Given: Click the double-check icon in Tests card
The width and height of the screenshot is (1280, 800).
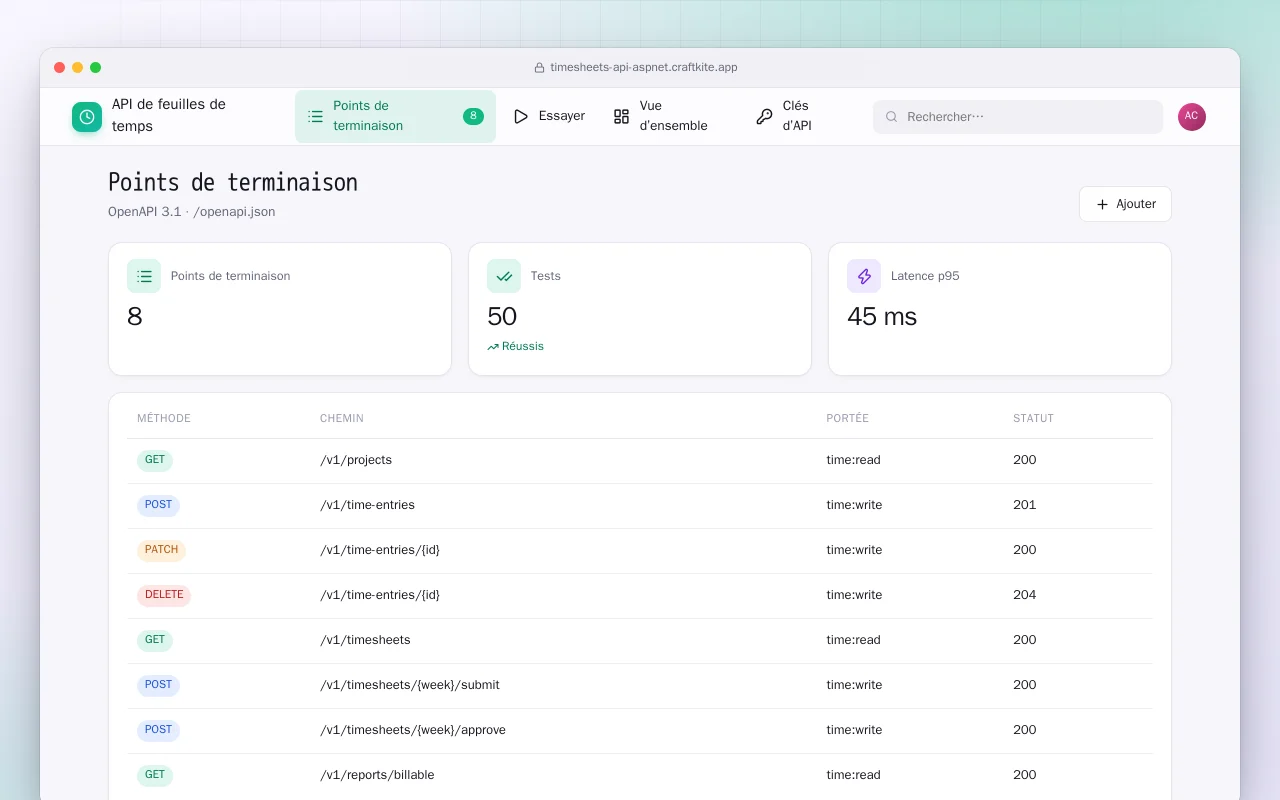Looking at the screenshot, I should (504, 276).
